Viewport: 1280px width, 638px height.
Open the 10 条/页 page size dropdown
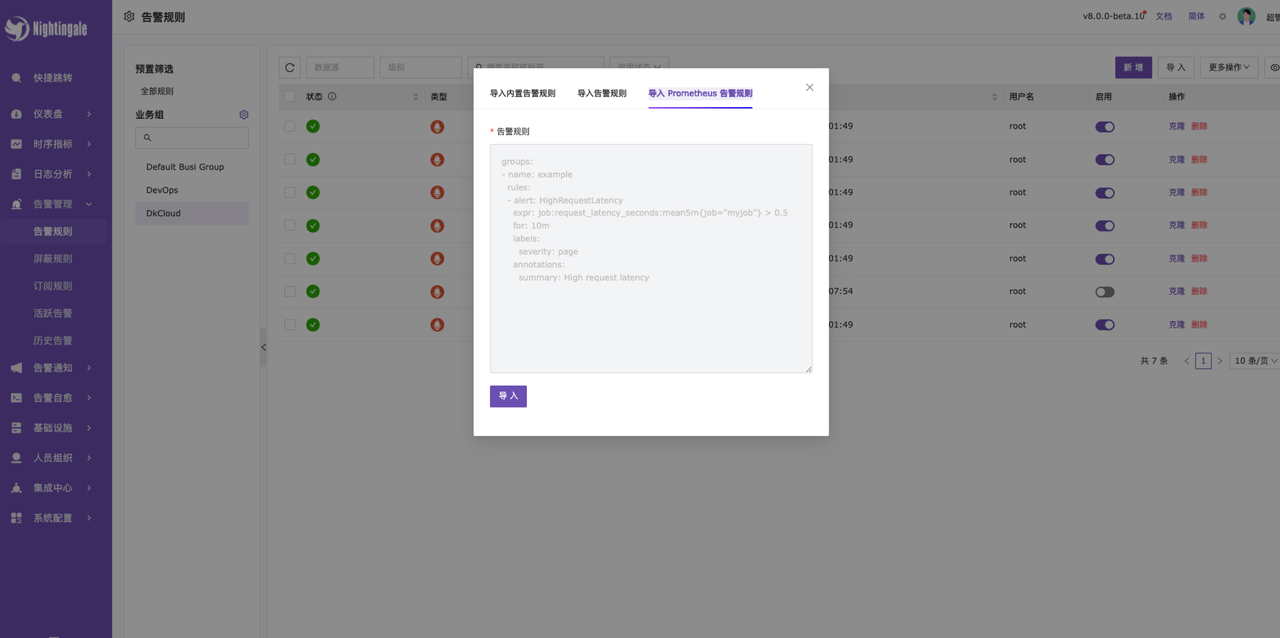[x=1255, y=361]
